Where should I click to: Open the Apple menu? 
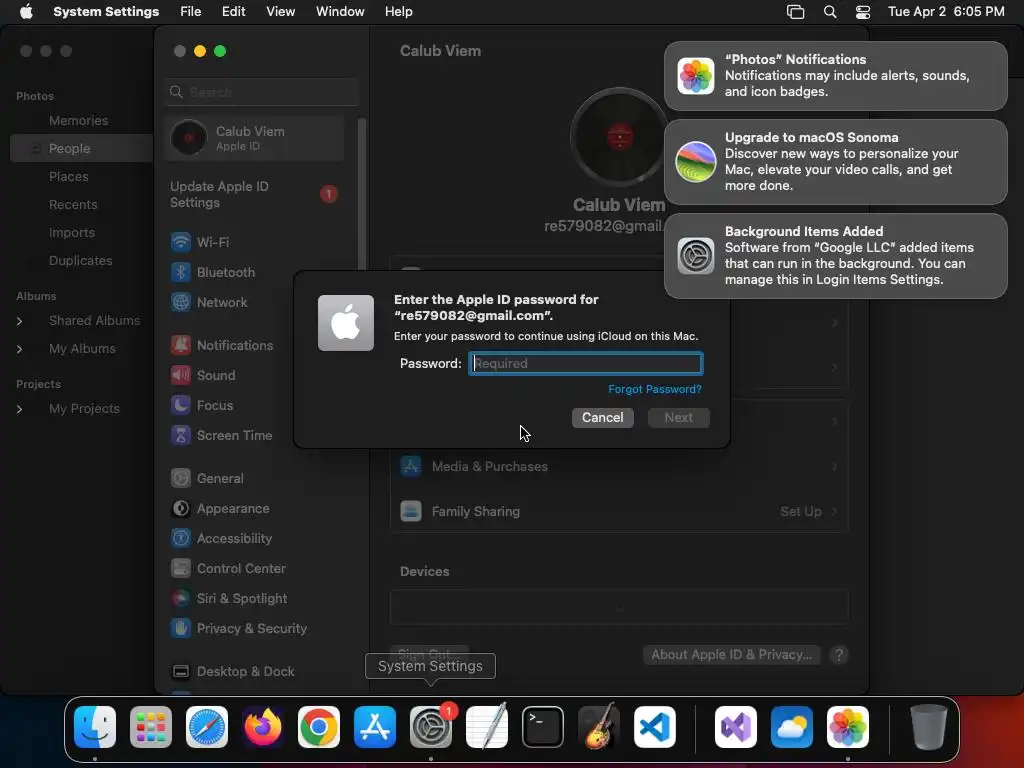click(x=26, y=12)
